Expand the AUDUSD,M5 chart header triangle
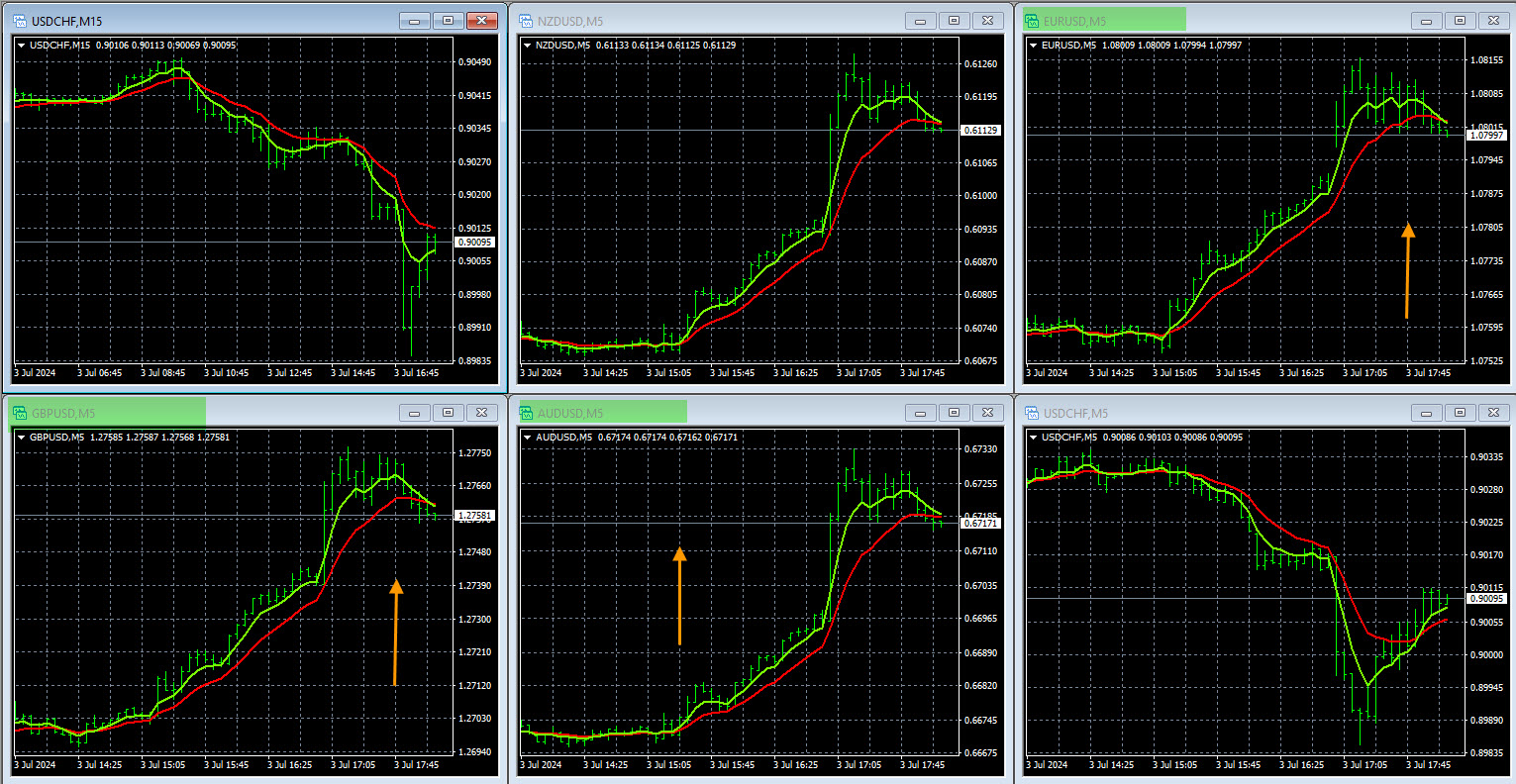Viewport: 1516px width, 784px height. (528, 437)
